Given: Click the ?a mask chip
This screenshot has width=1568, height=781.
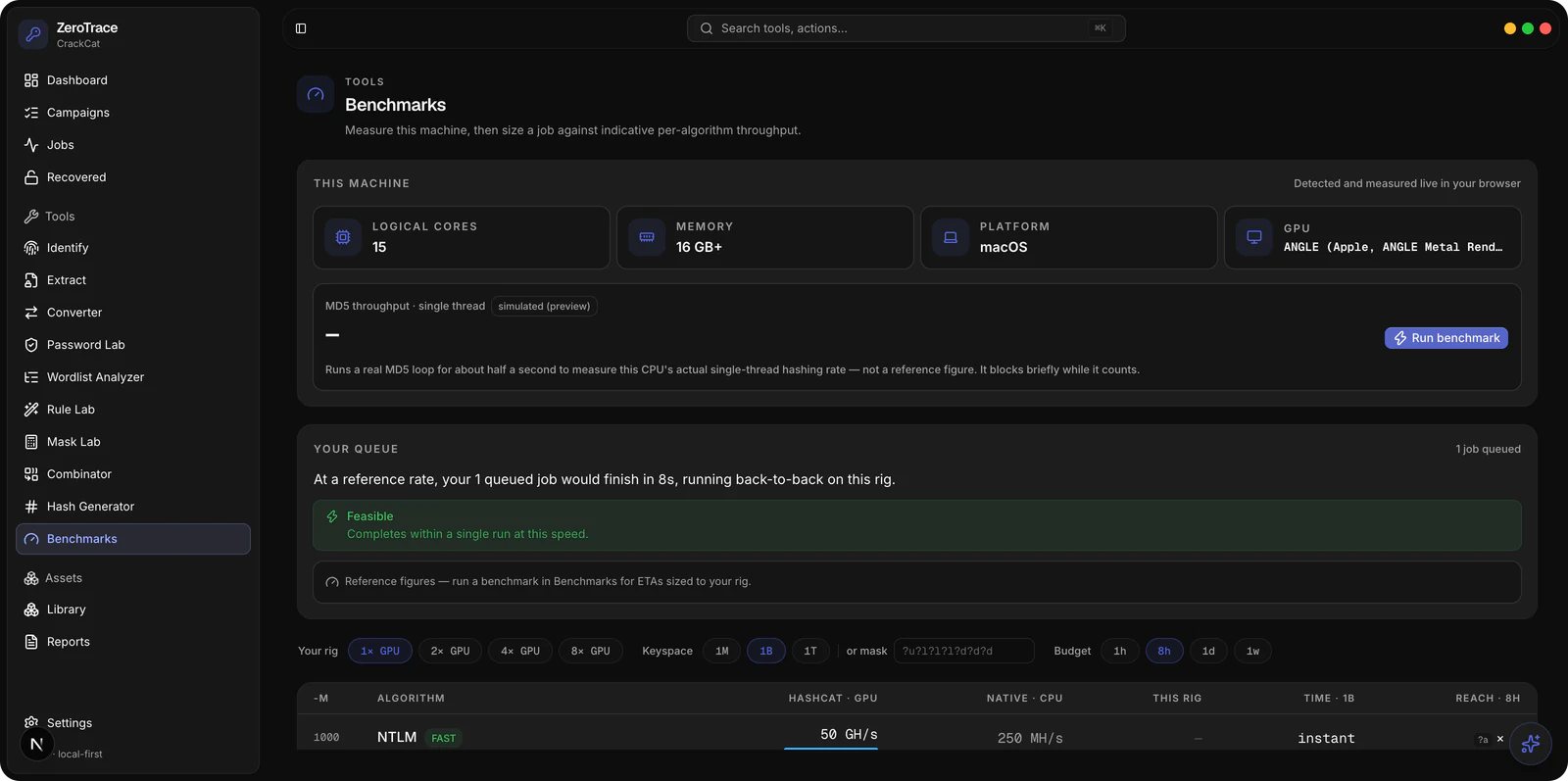Looking at the screenshot, I should pos(1483,740).
